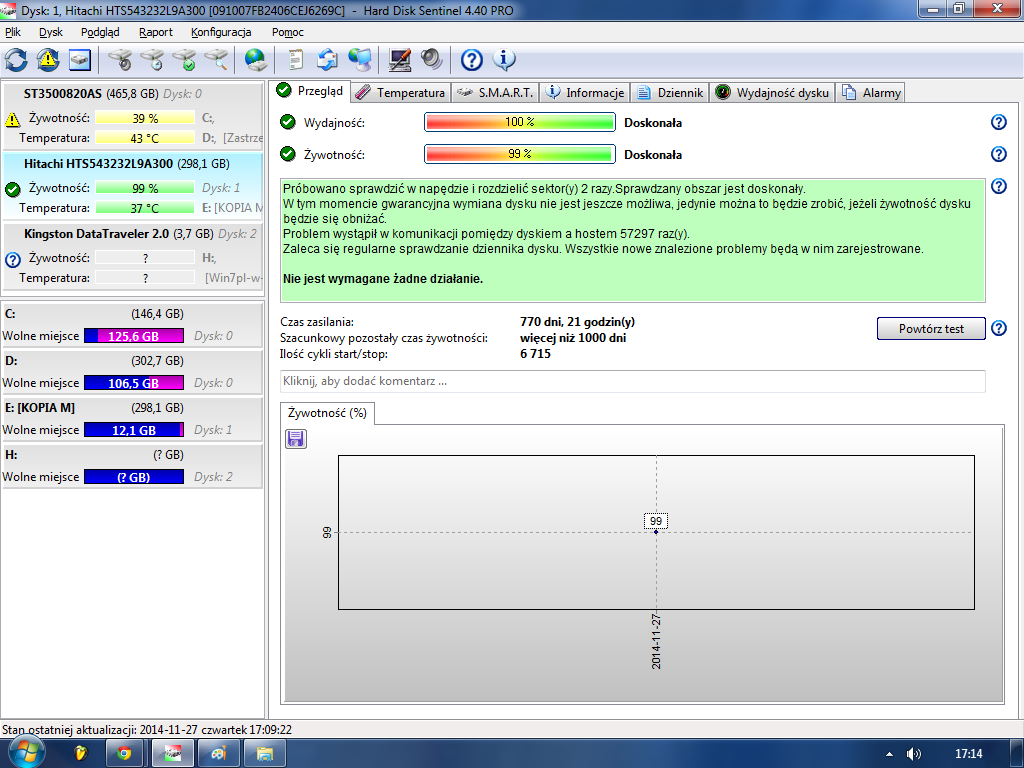Click the disk drive panel toolbar icon
The image size is (1024, 768).
80,60
